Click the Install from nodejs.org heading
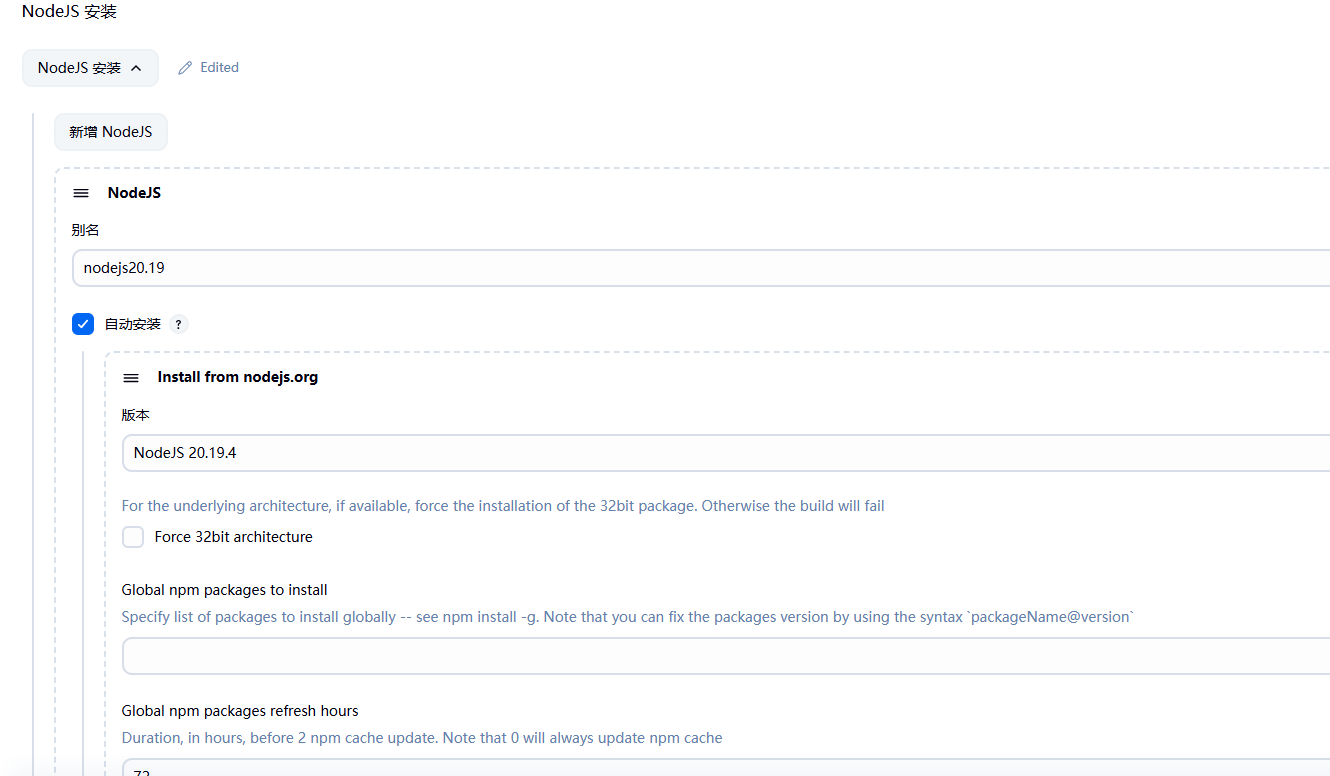This screenshot has width=1330, height=776. (238, 377)
